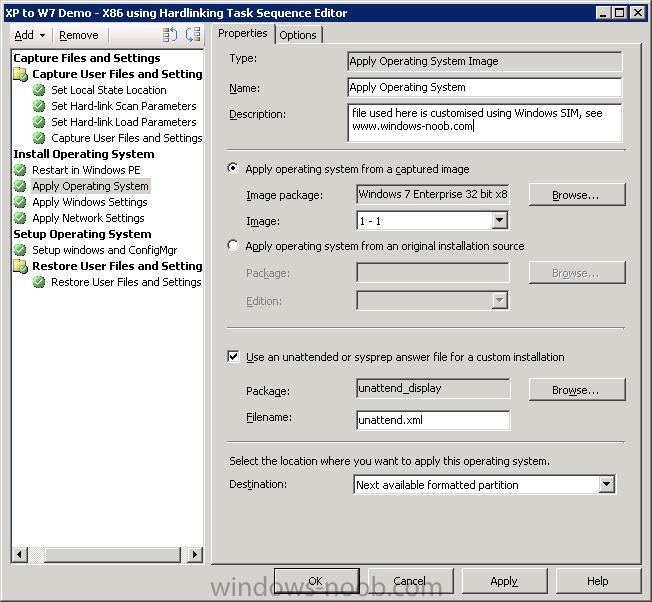The width and height of the screenshot is (652, 602).
Task: Click the move step up toolbar icon
Action: pyautogui.click(x=170, y=35)
